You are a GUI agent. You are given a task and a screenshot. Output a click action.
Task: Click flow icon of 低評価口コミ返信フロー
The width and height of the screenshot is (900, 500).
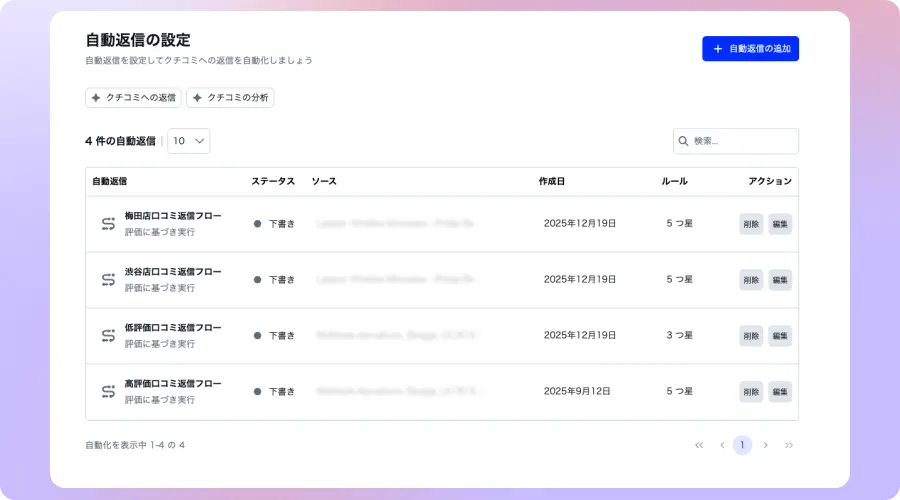[108, 335]
